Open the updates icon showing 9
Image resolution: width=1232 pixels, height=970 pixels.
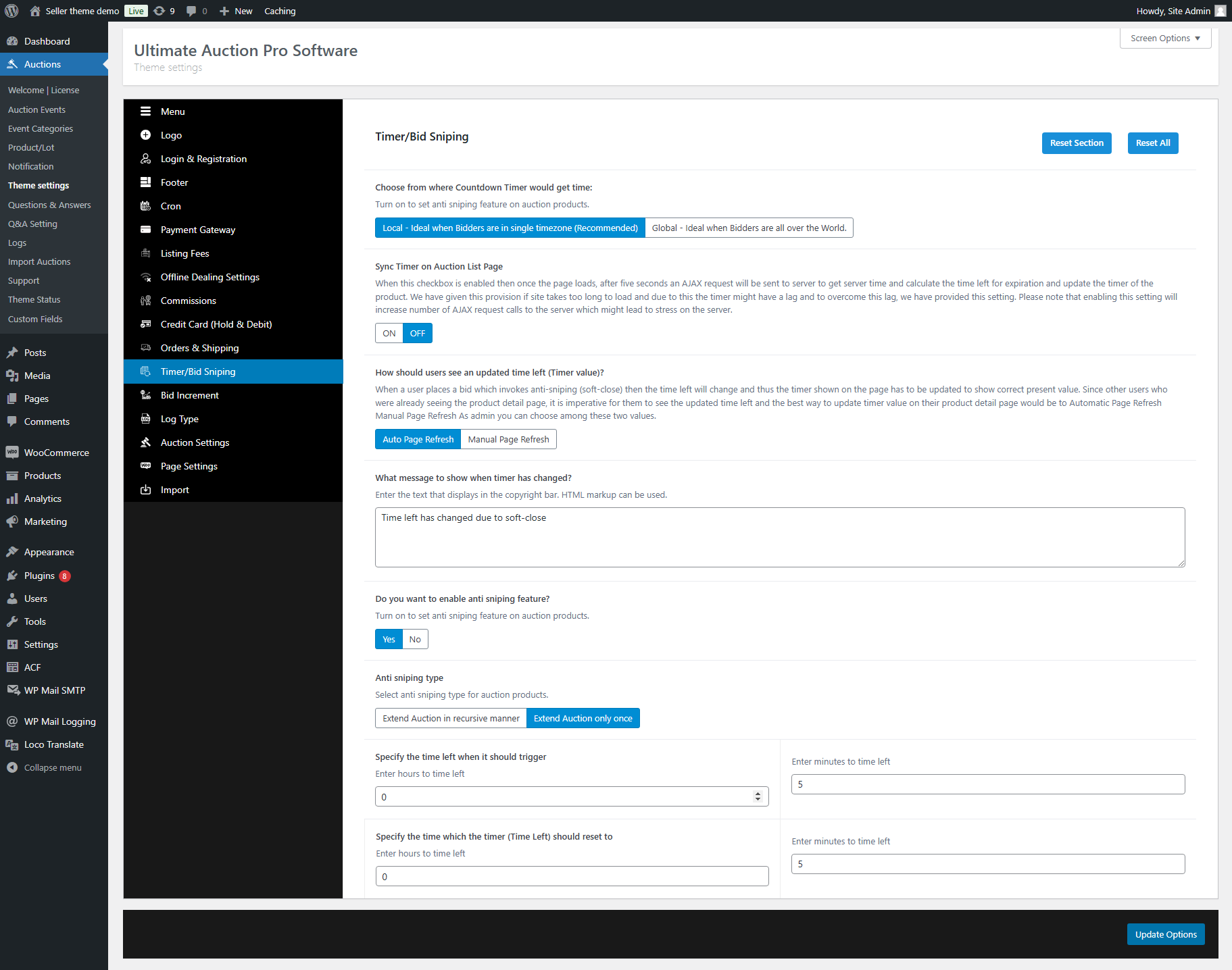pyautogui.click(x=159, y=11)
